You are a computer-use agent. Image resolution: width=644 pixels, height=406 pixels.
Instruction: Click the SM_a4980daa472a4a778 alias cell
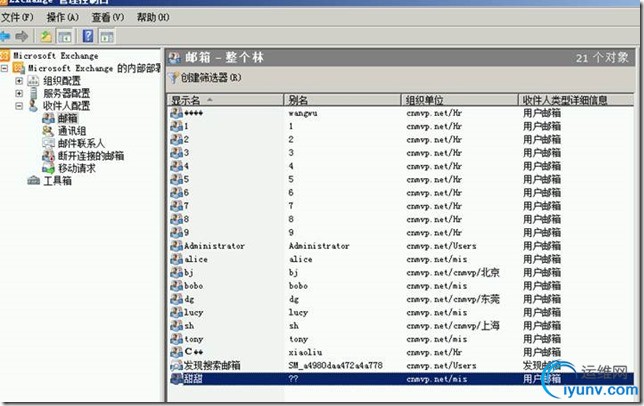point(335,365)
